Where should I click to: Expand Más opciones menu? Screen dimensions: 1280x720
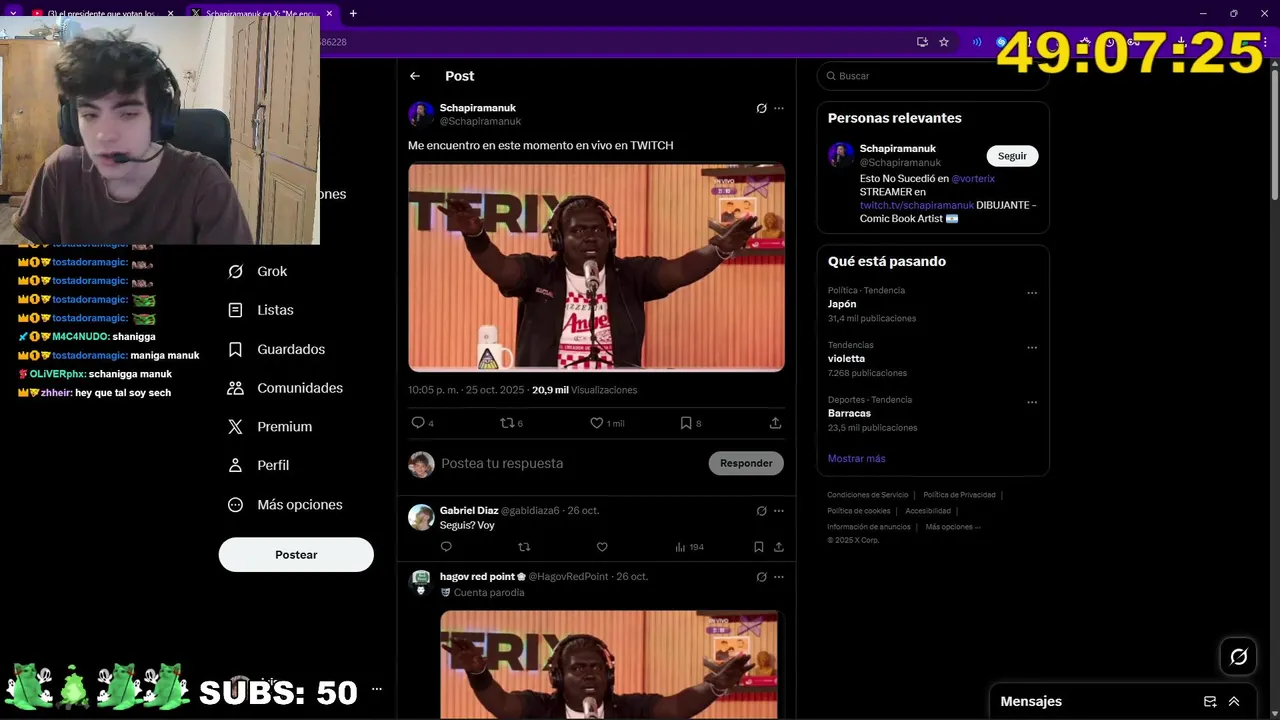285,505
